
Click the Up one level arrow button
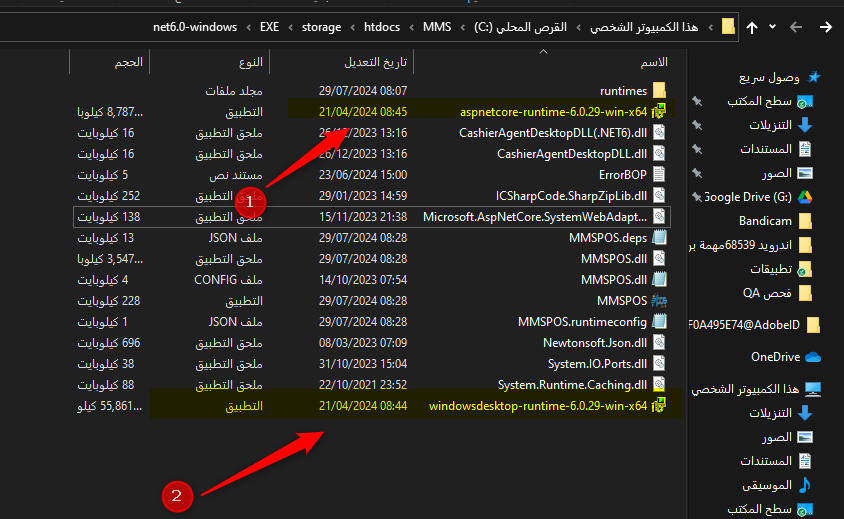(752, 28)
